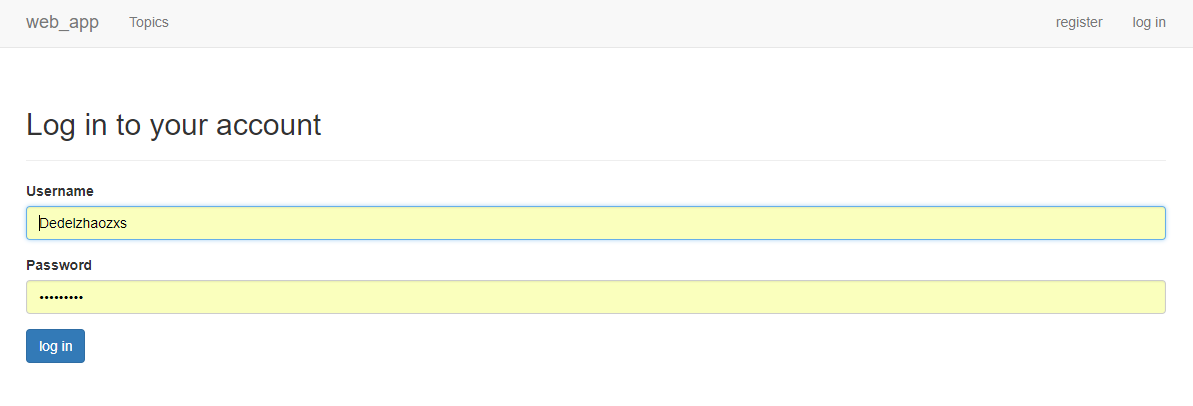Submit the form with the log in button
The width and height of the screenshot is (1193, 406).
coord(55,346)
